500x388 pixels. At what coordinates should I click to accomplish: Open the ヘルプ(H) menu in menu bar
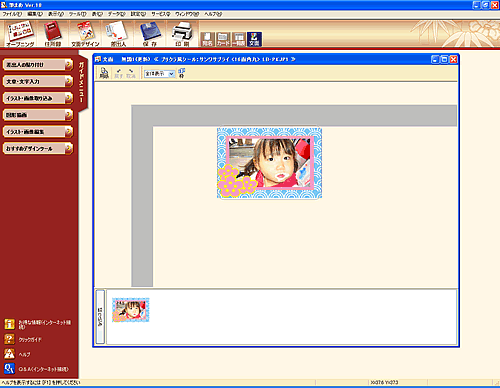pos(213,14)
